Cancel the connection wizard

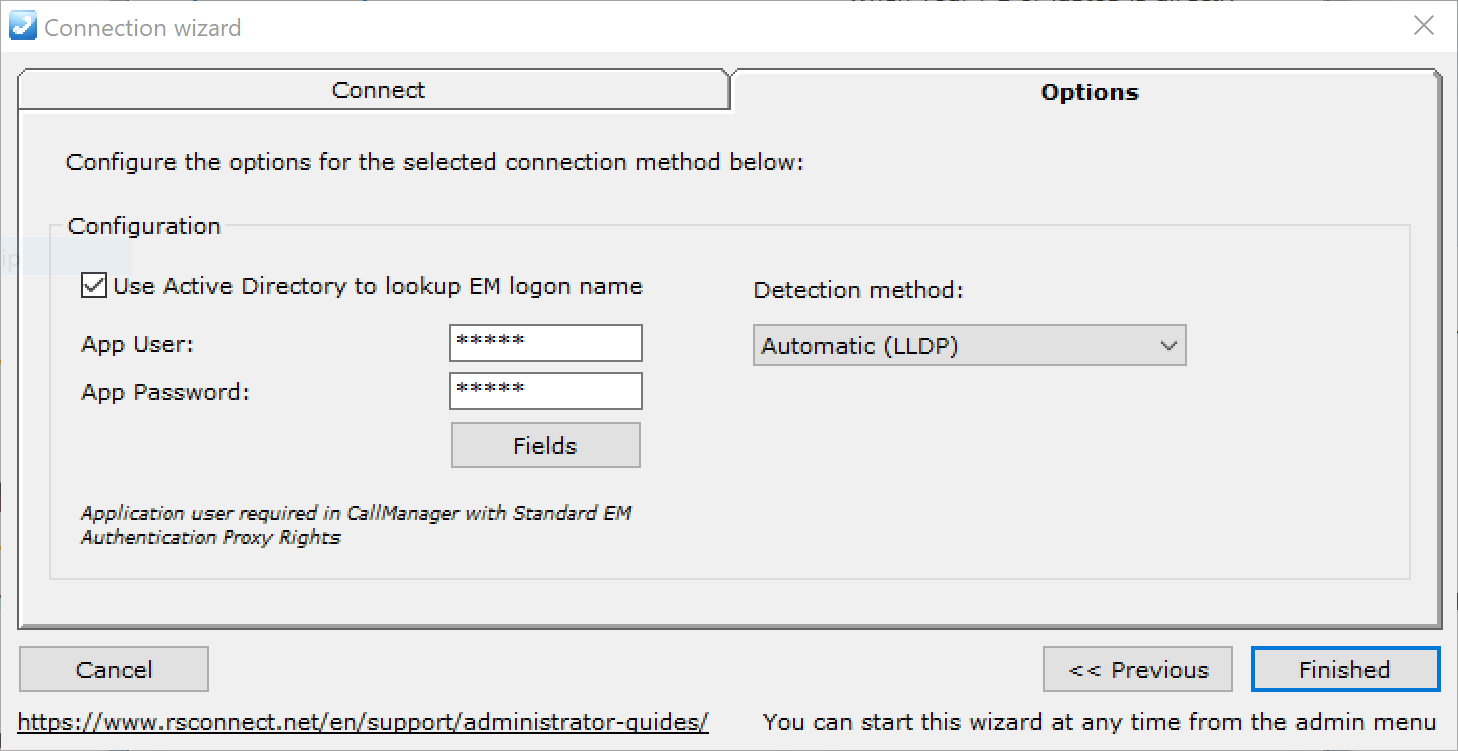point(114,669)
